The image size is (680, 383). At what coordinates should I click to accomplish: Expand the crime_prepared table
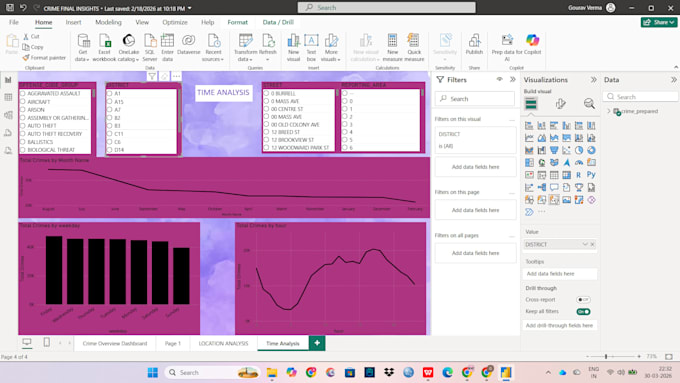[609, 111]
